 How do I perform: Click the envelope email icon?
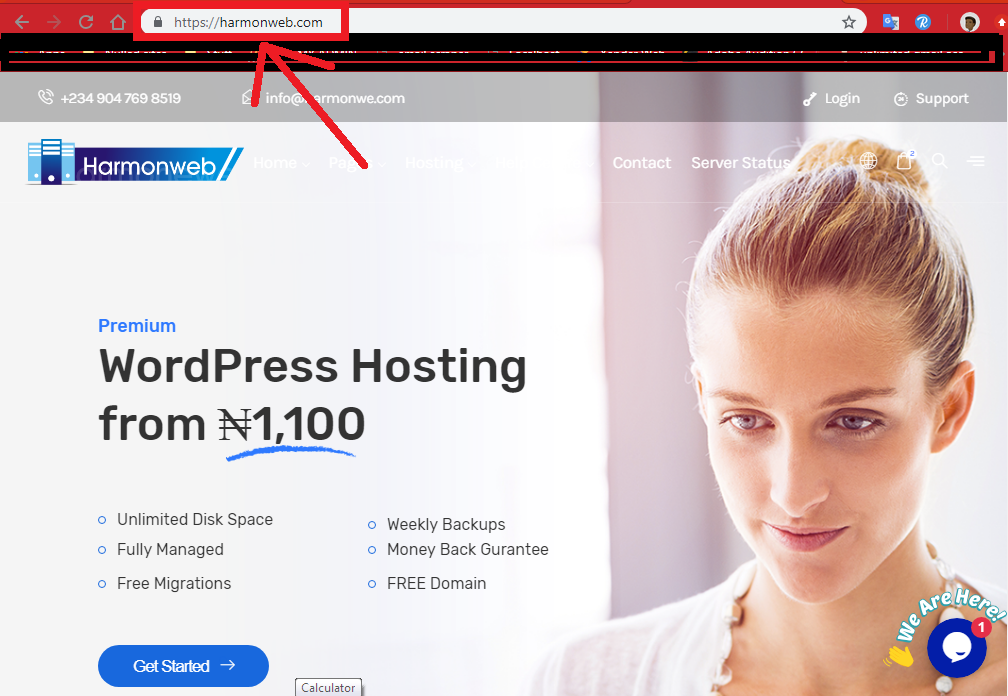coord(248,97)
